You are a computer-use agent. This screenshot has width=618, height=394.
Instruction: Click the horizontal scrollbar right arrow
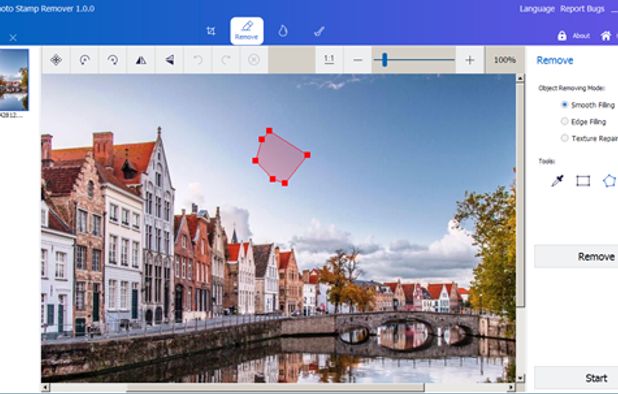[x=511, y=387]
